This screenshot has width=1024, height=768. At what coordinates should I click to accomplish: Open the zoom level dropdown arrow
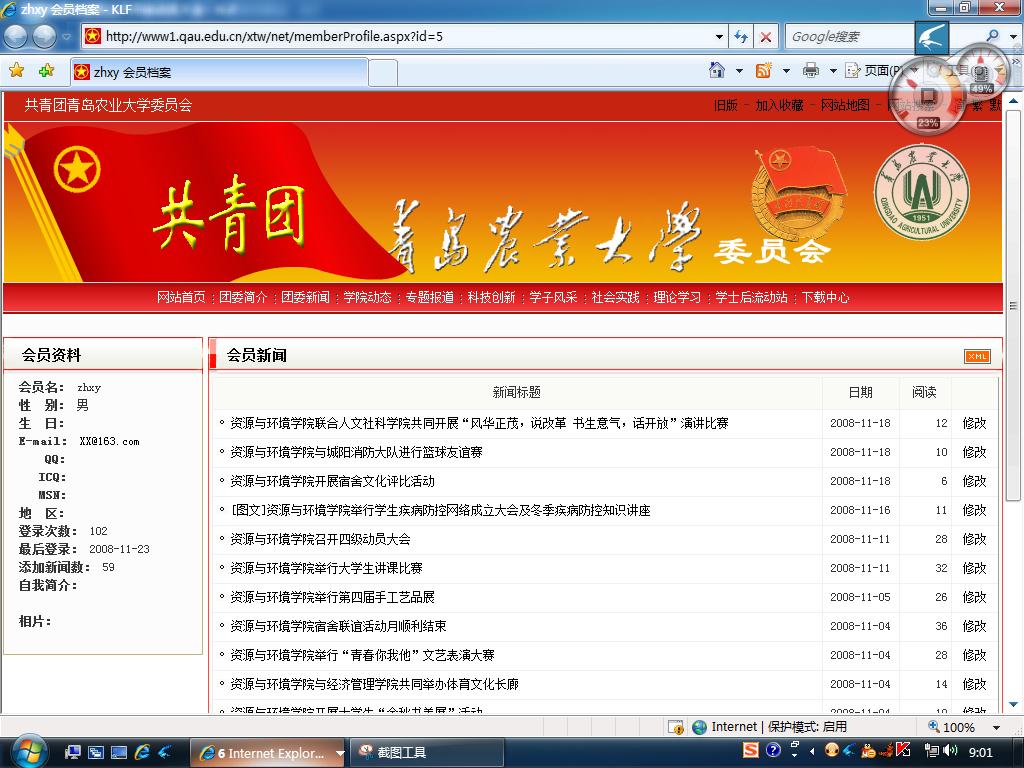tap(996, 727)
